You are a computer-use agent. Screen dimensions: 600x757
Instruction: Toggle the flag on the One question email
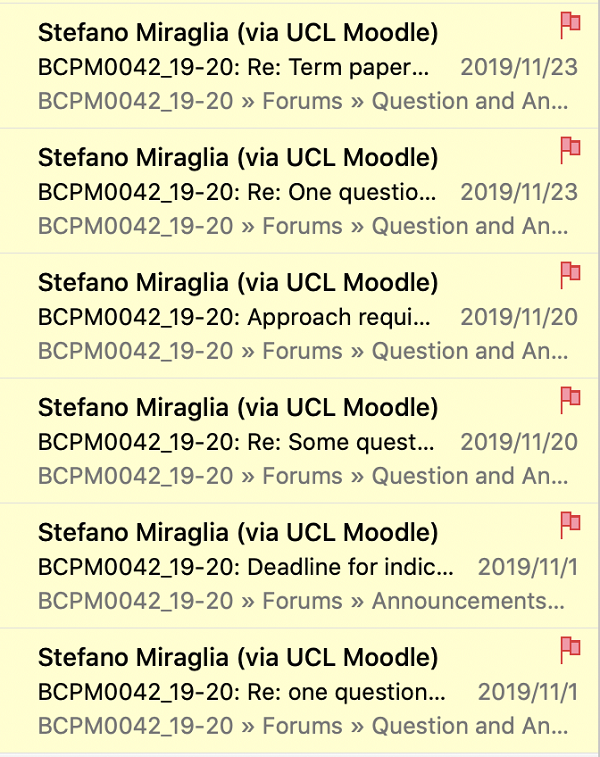point(570,151)
